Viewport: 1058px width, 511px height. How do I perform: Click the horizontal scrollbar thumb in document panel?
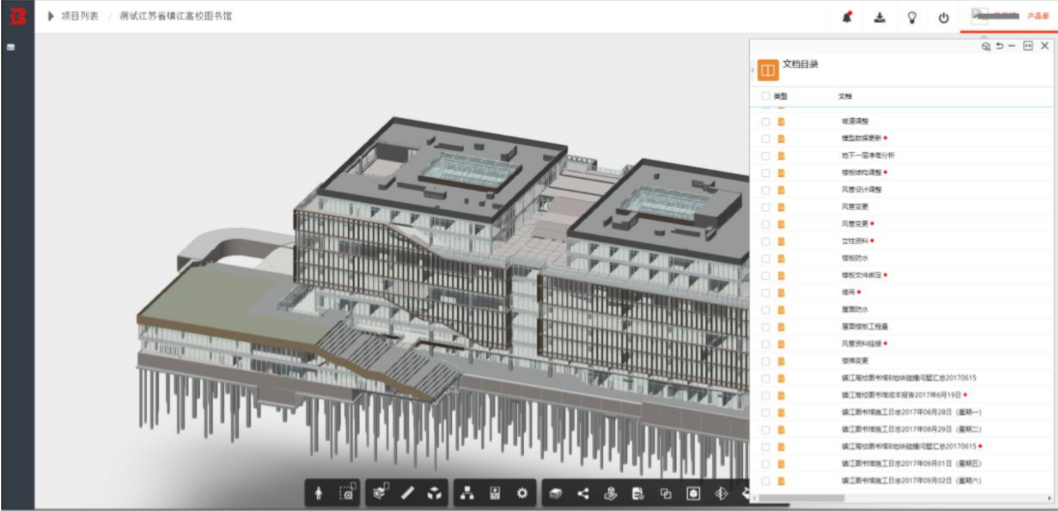pyautogui.click(x=802, y=498)
